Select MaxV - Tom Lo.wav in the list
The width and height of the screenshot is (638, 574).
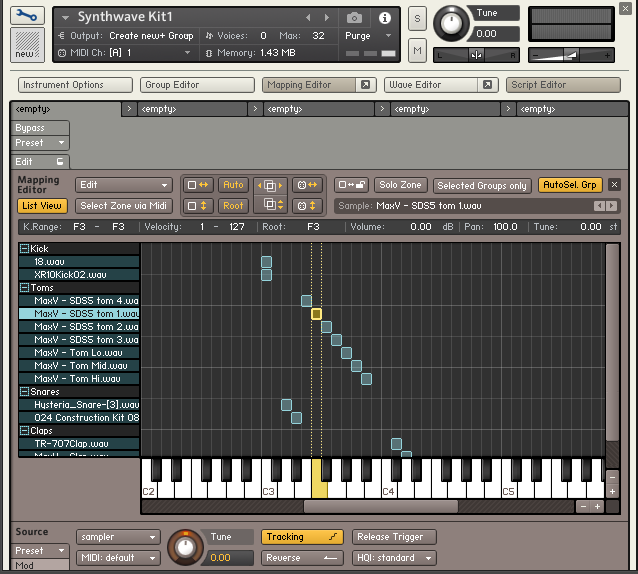click(x=79, y=353)
